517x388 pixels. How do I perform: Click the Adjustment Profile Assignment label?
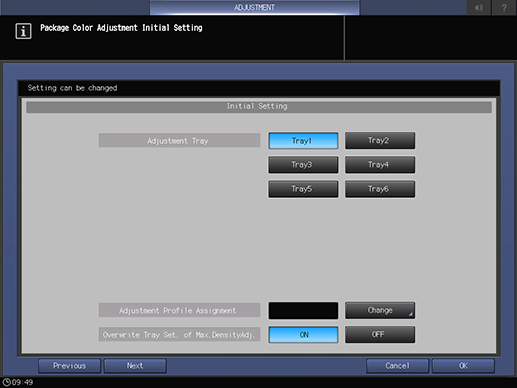(x=179, y=310)
